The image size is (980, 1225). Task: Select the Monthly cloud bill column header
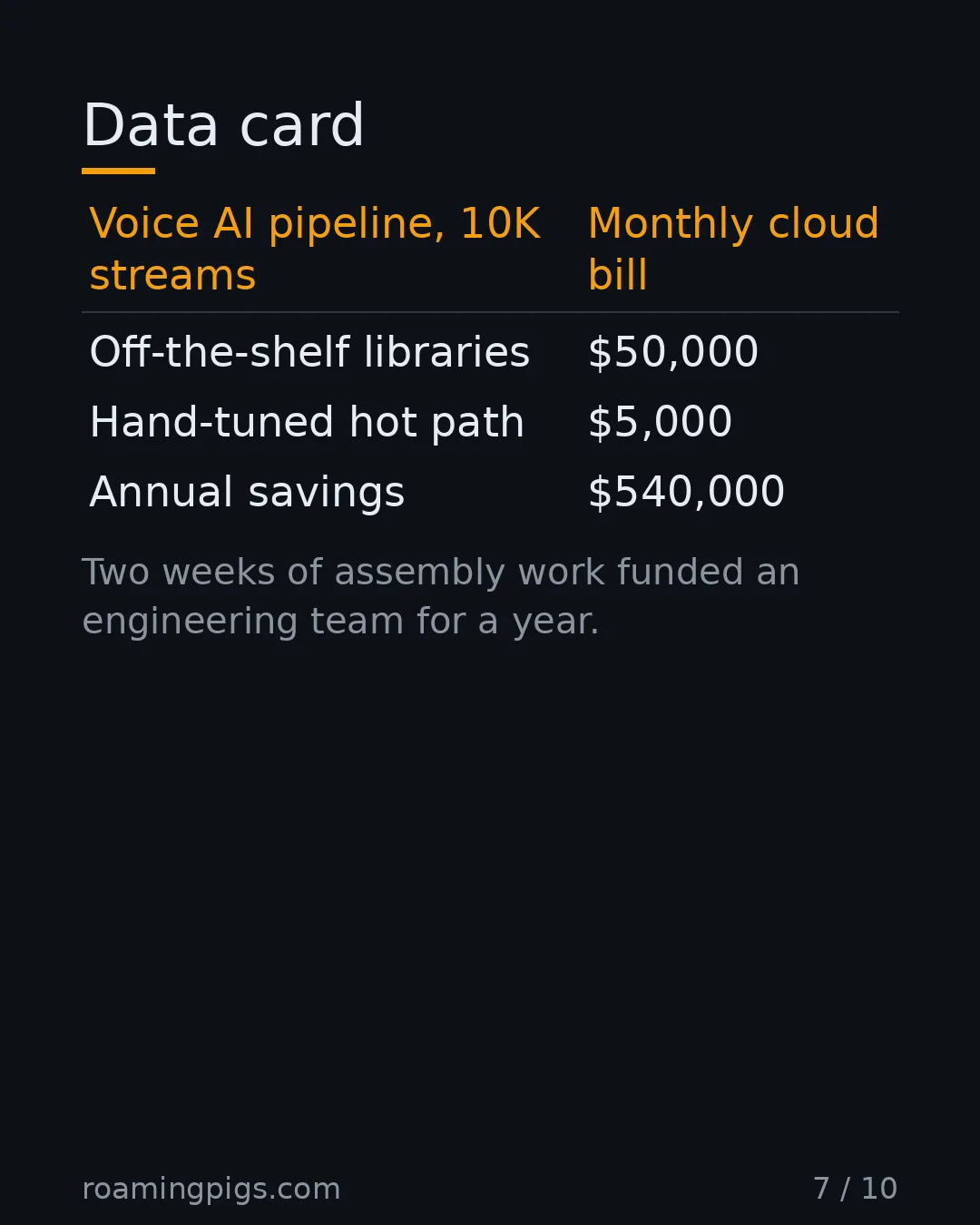(733, 249)
